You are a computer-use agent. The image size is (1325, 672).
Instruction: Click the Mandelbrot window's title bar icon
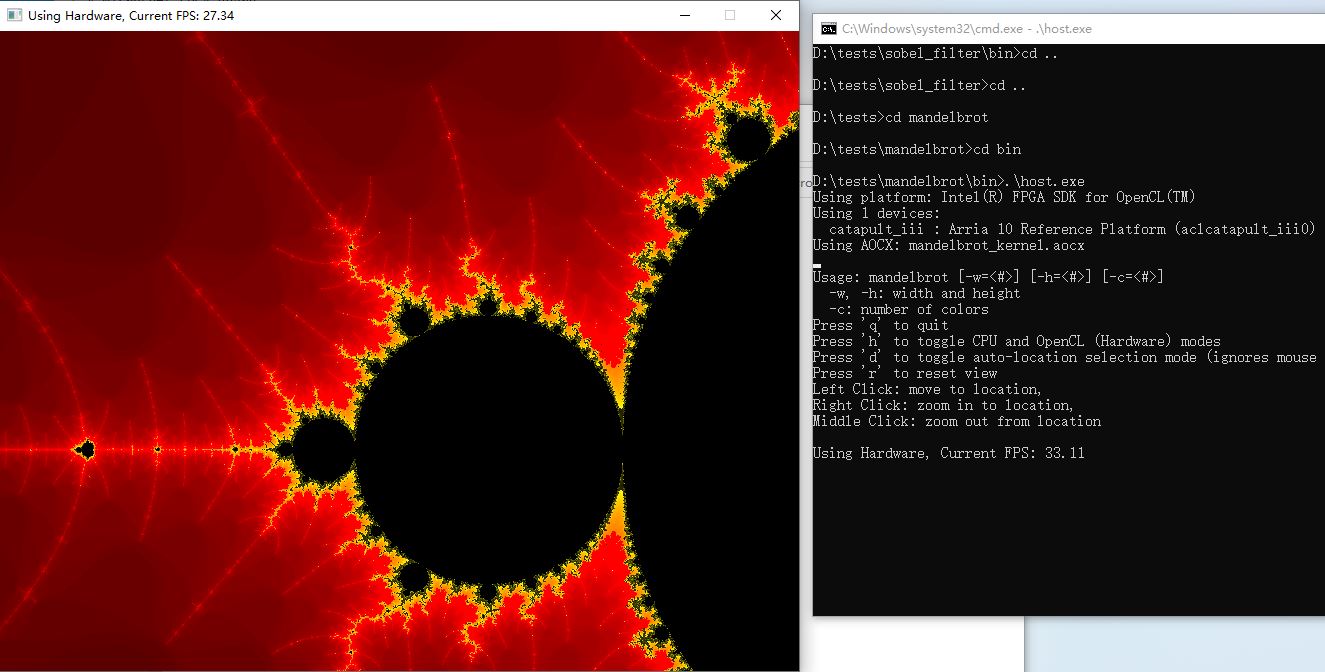14,15
